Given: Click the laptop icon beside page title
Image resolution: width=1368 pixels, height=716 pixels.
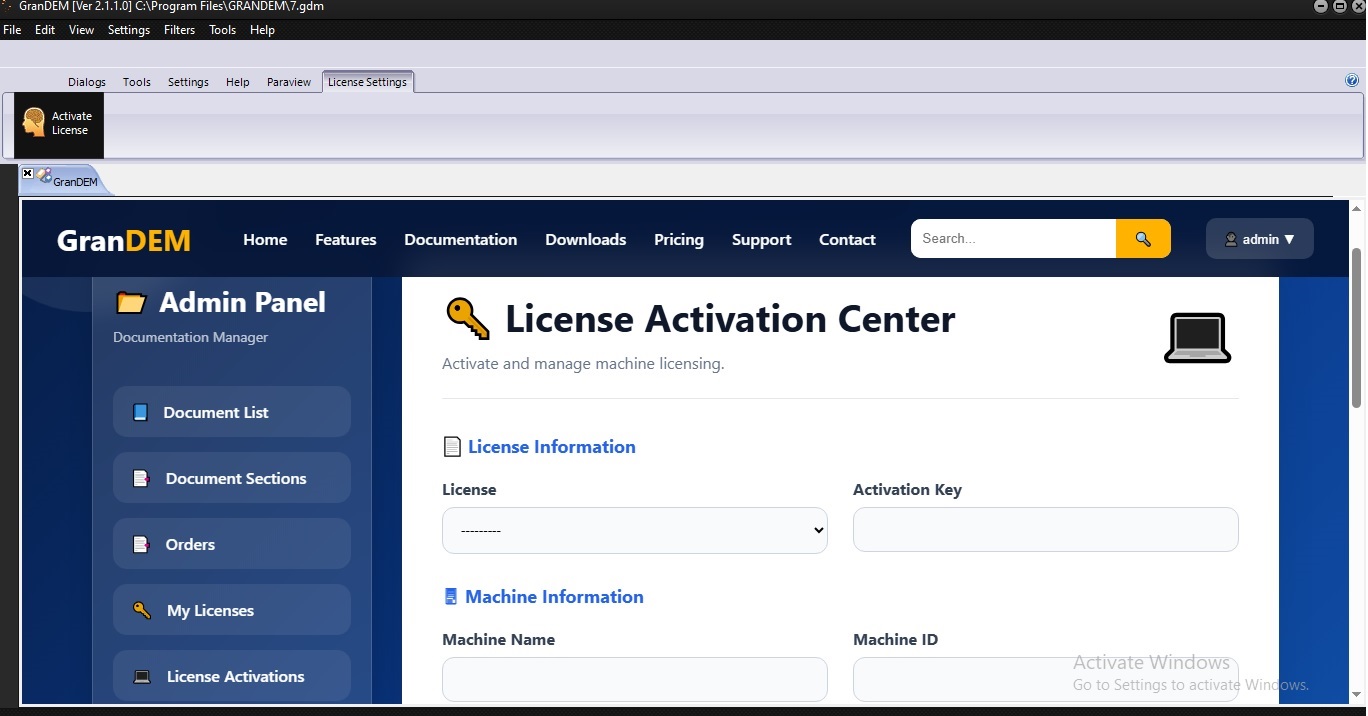Looking at the screenshot, I should 1197,338.
